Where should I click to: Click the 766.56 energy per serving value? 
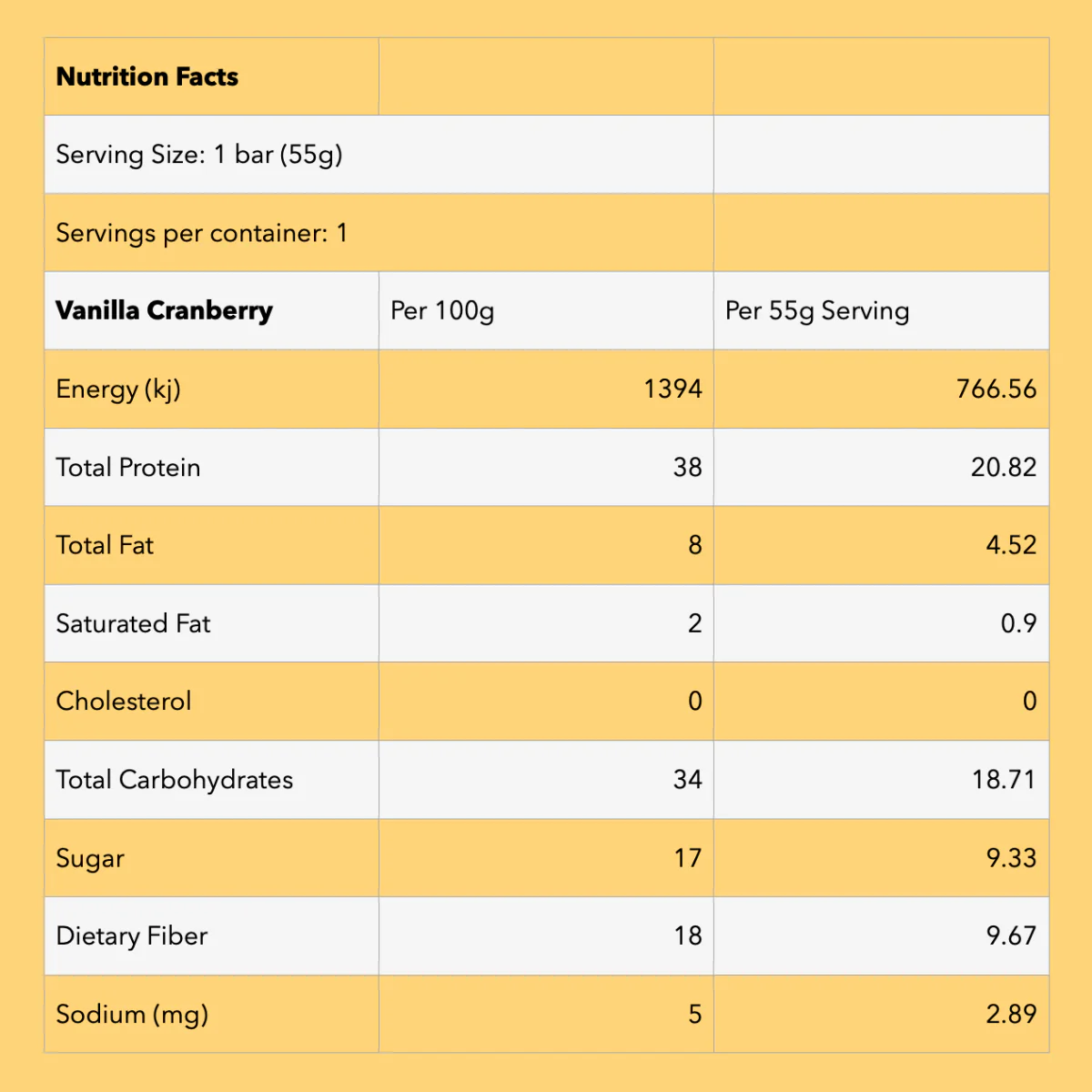click(x=996, y=389)
